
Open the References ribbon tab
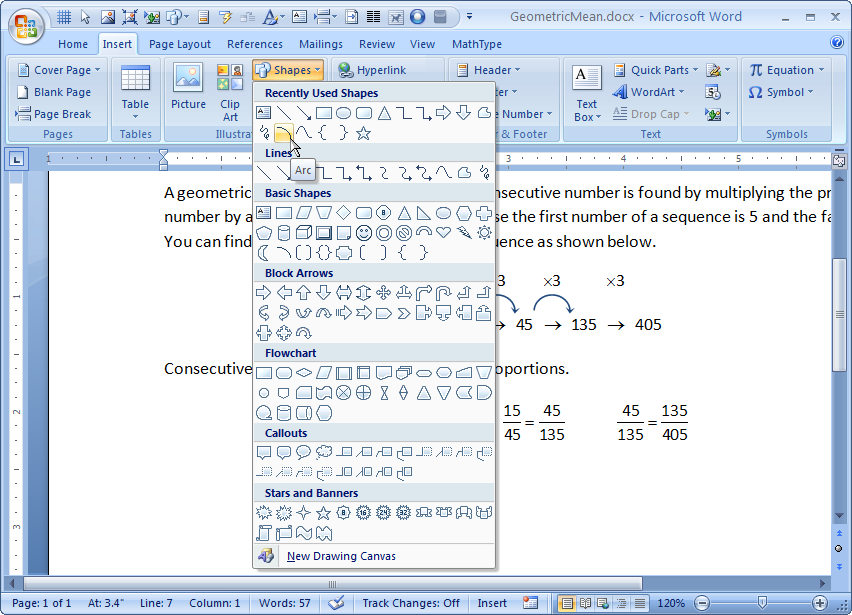click(254, 43)
